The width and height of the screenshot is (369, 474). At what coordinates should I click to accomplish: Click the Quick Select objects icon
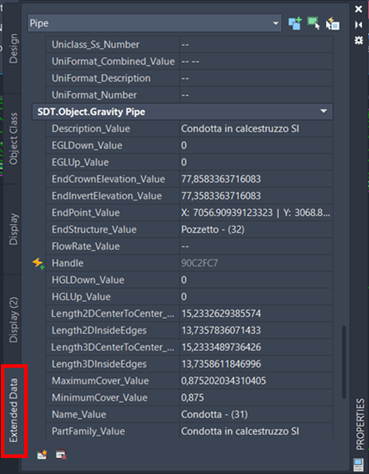[x=333, y=24]
